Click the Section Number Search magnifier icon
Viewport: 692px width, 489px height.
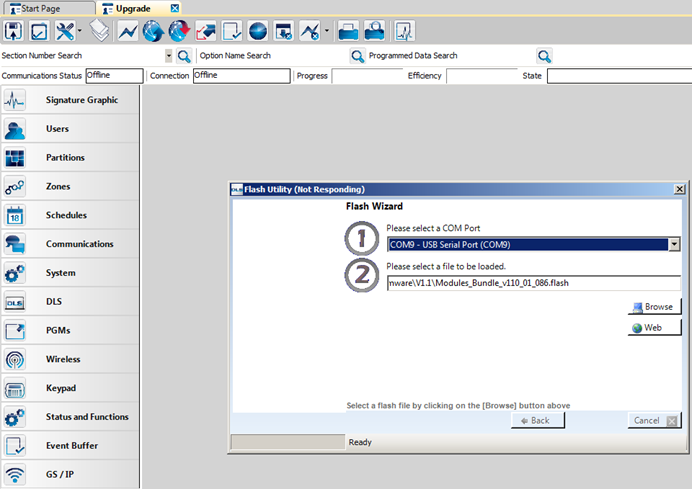tap(184, 56)
